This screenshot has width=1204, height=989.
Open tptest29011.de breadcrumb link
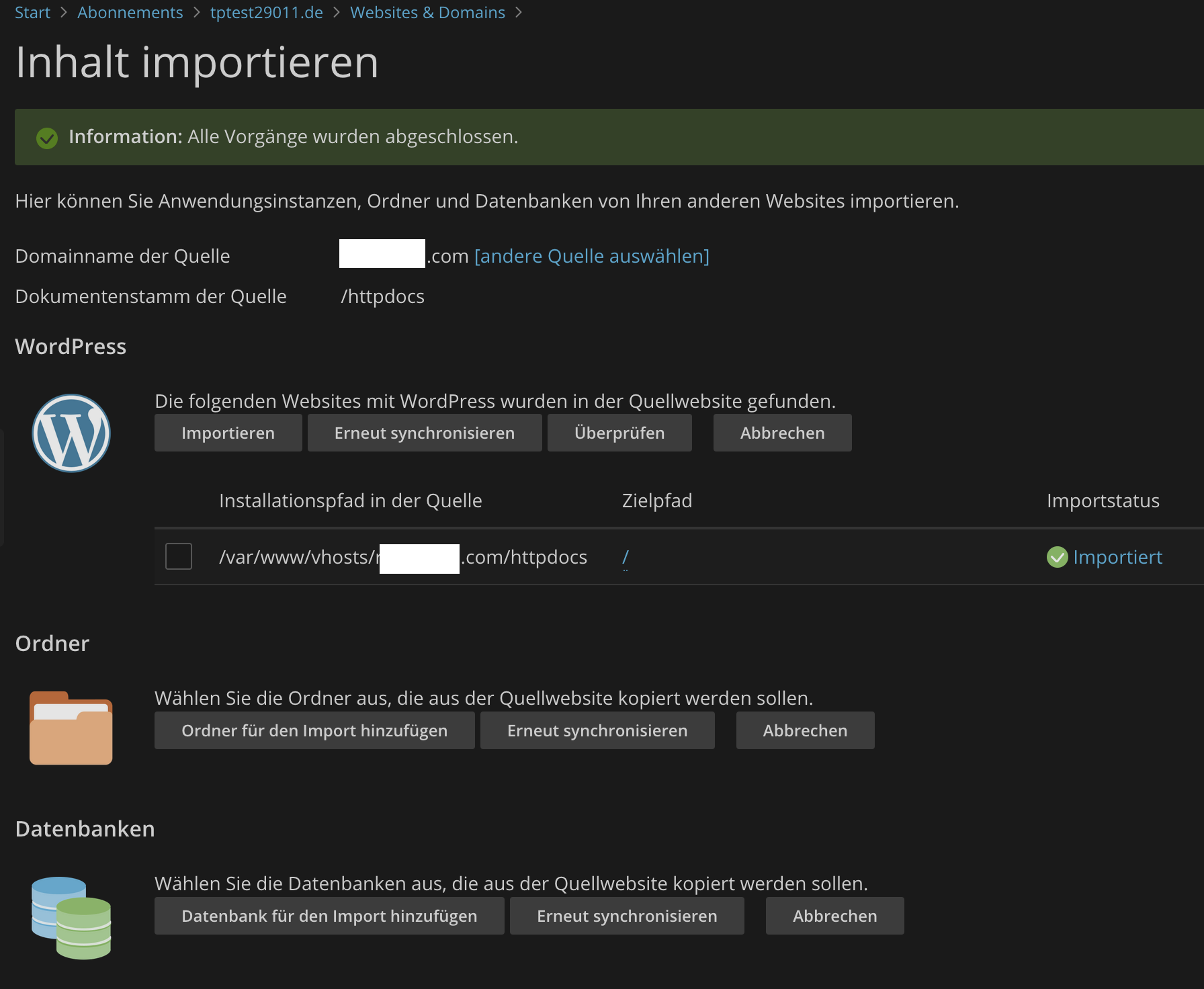(266, 13)
